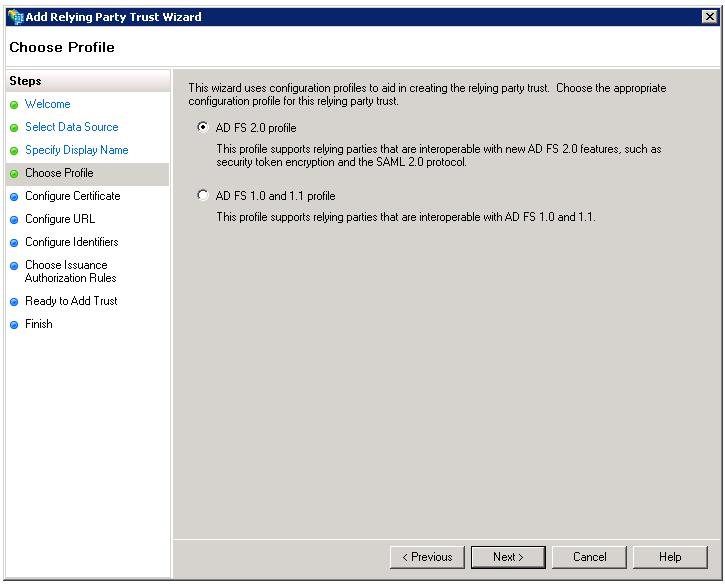
Task: Click the wizard icon in the title bar
Action: [14, 17]
